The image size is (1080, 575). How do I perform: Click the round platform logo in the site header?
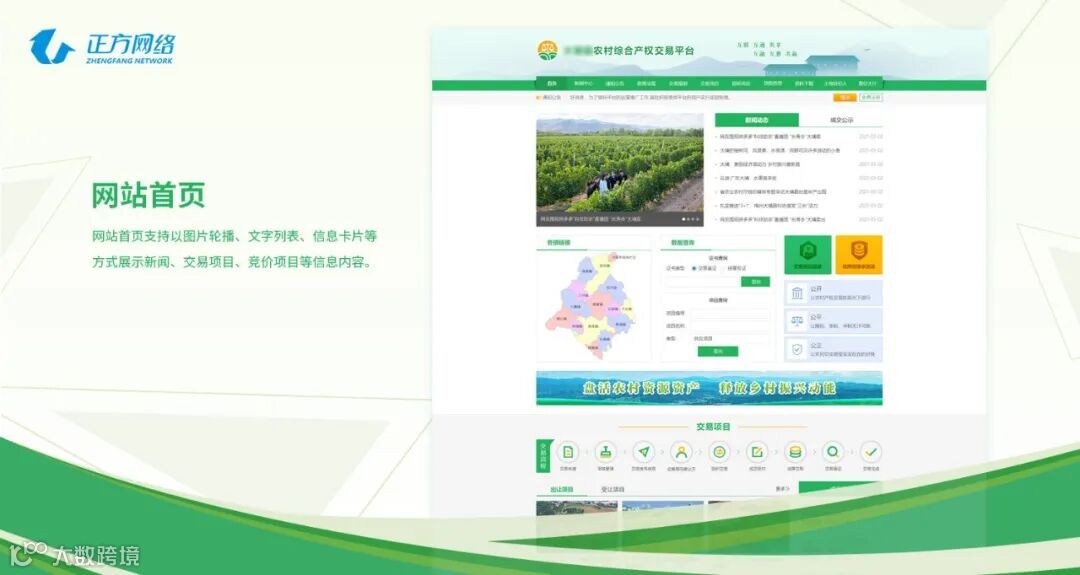(548, 50)
